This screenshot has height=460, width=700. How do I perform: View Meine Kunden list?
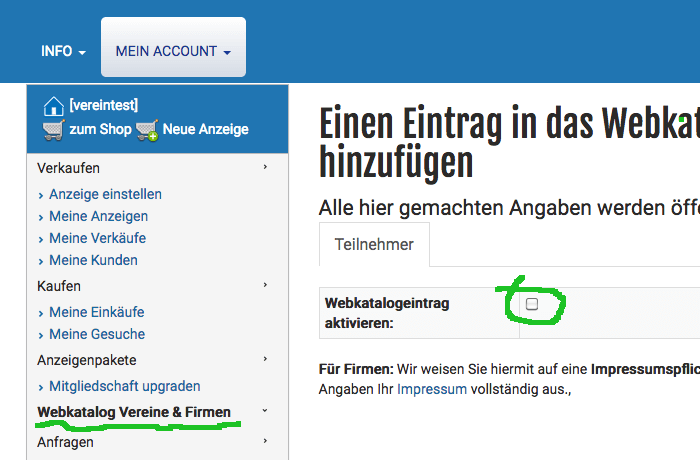[93, 260]
